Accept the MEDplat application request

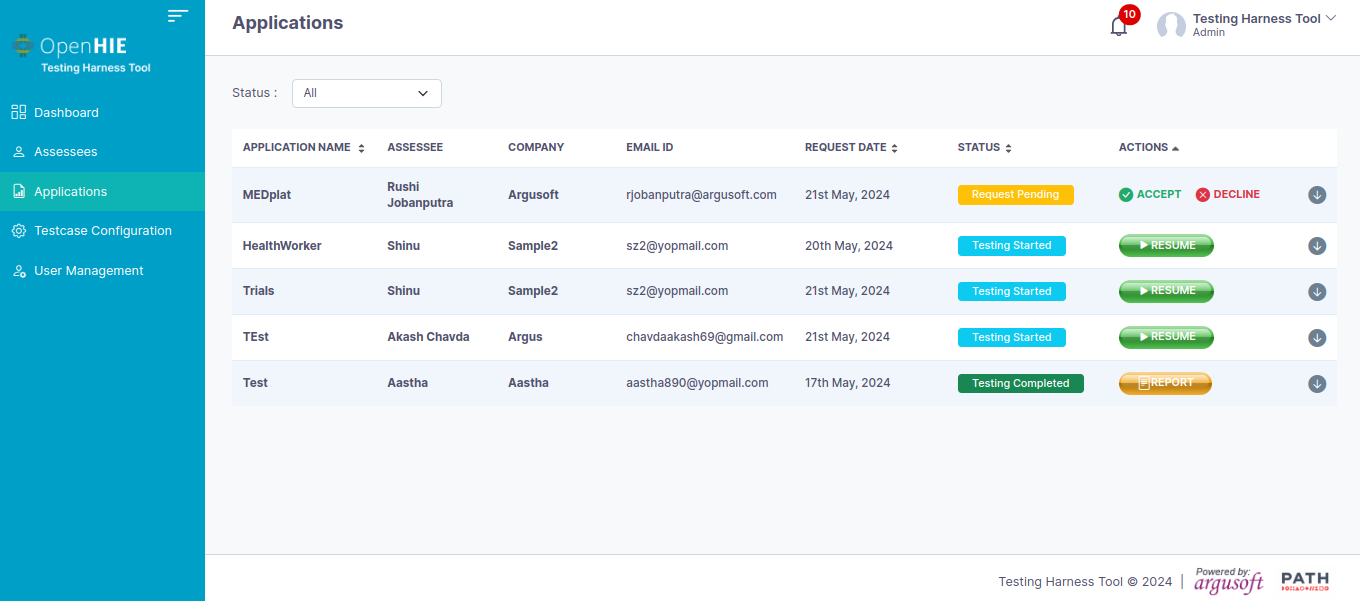coord(1150,194)
